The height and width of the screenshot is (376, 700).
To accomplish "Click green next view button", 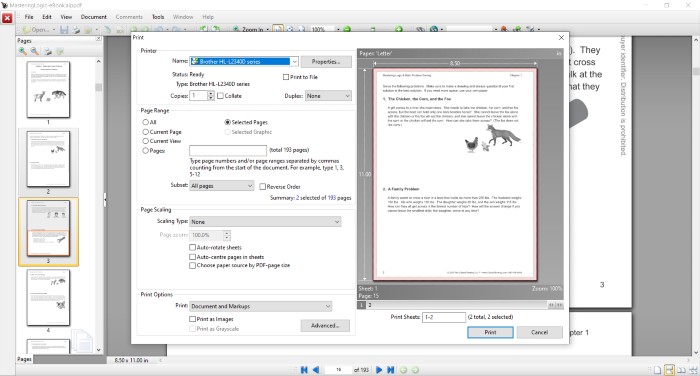I will click(415, 370).
